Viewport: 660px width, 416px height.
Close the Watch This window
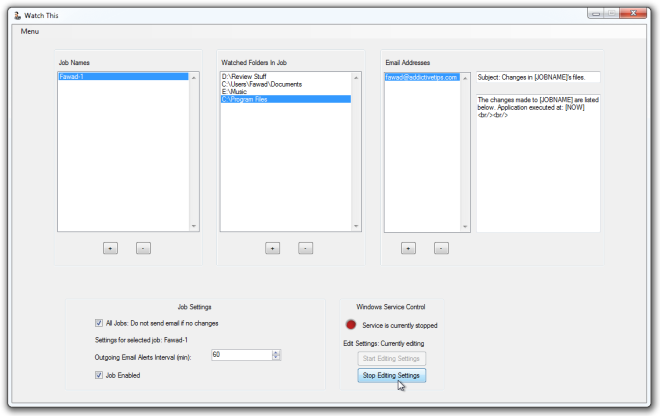pos(633,13)
